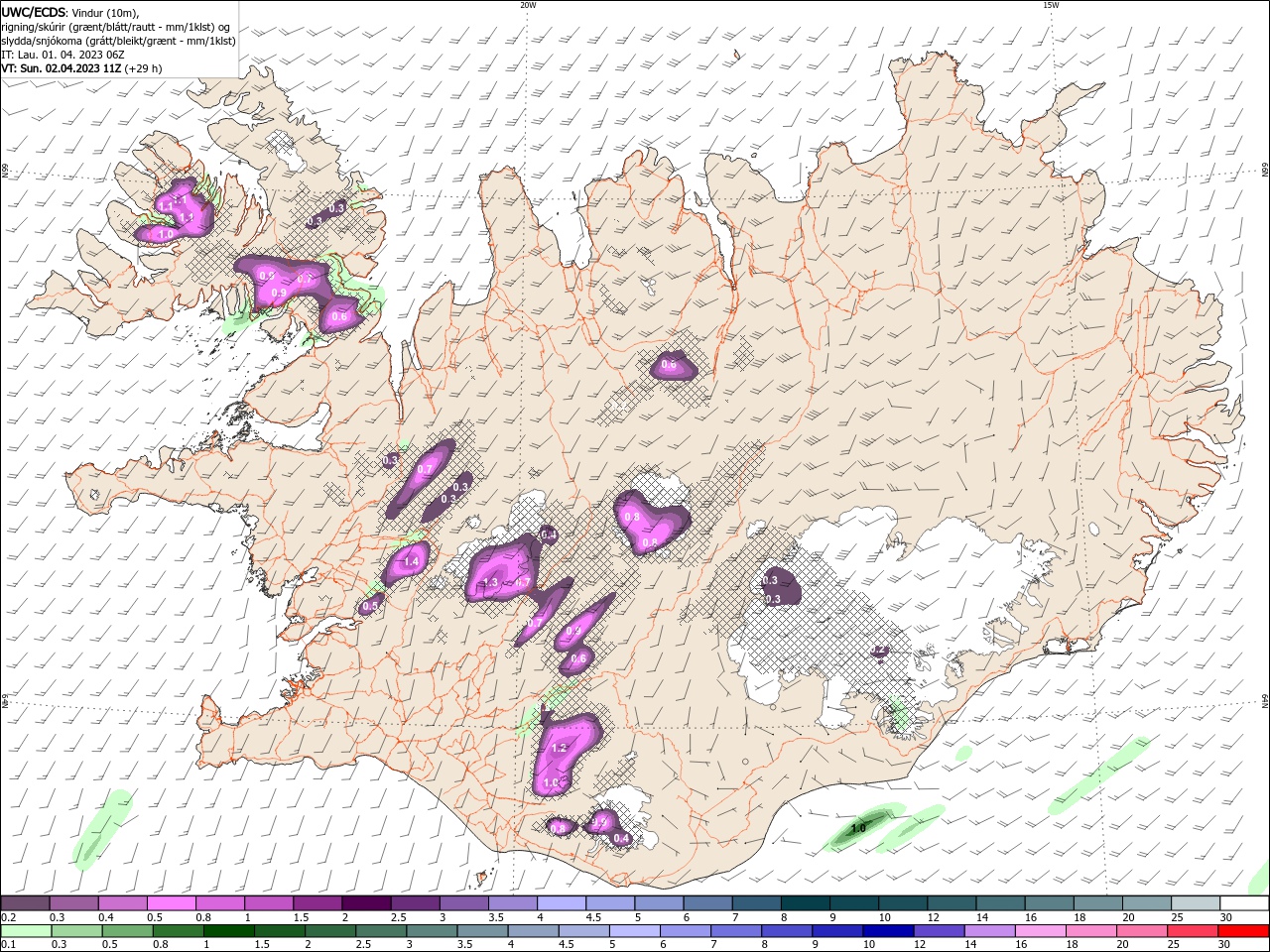The image size is (1270, 952).
Task: Click the lilac 14 swatch in lower legend
Action: point(990,931)
